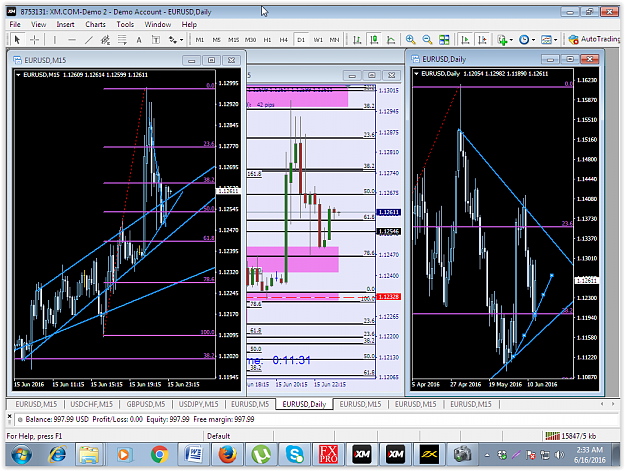Open the Window menu
Image resolution: width=625 pixels, height=471 pixels.
pos(158,24)
